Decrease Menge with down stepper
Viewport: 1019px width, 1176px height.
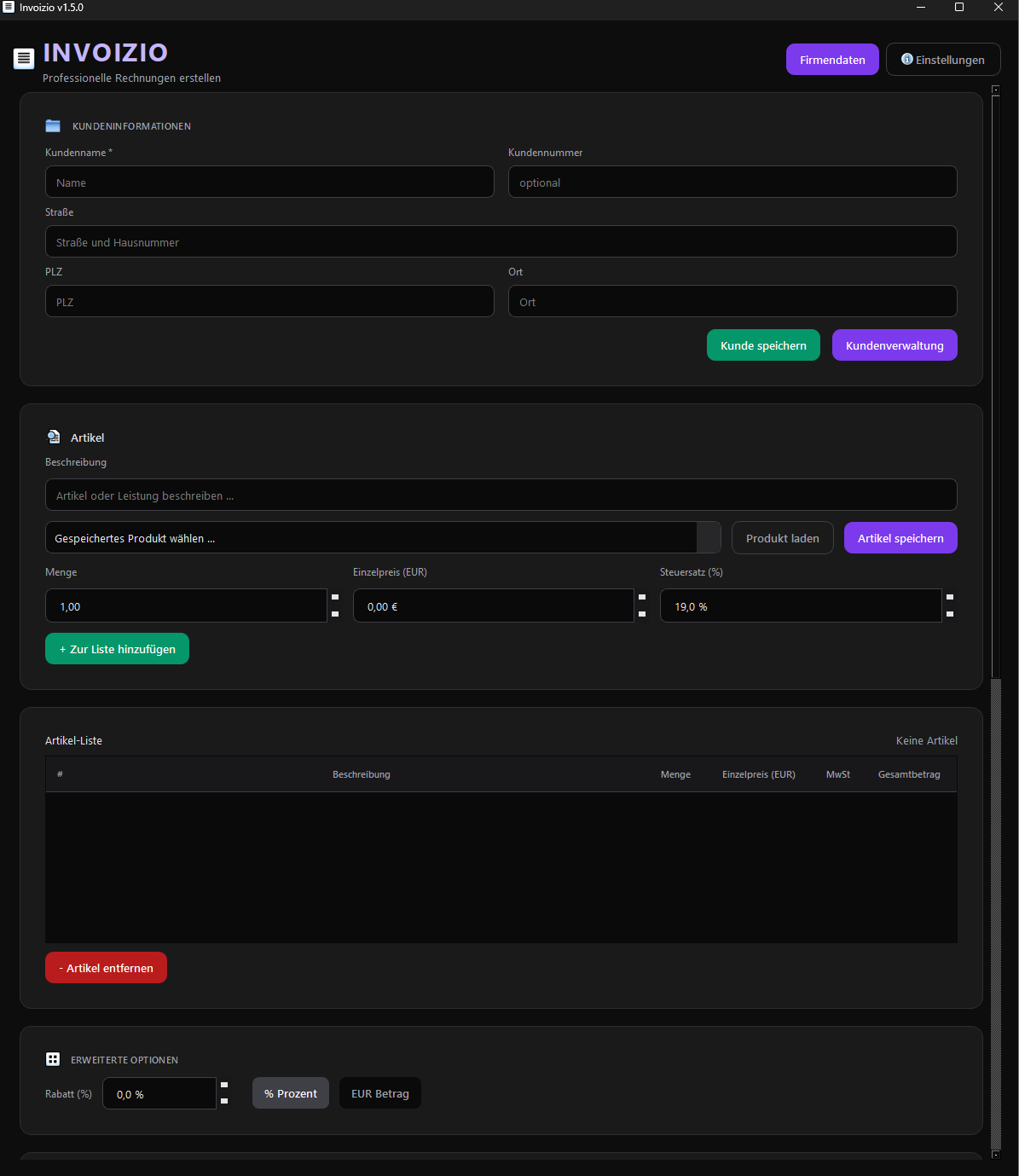335,614
